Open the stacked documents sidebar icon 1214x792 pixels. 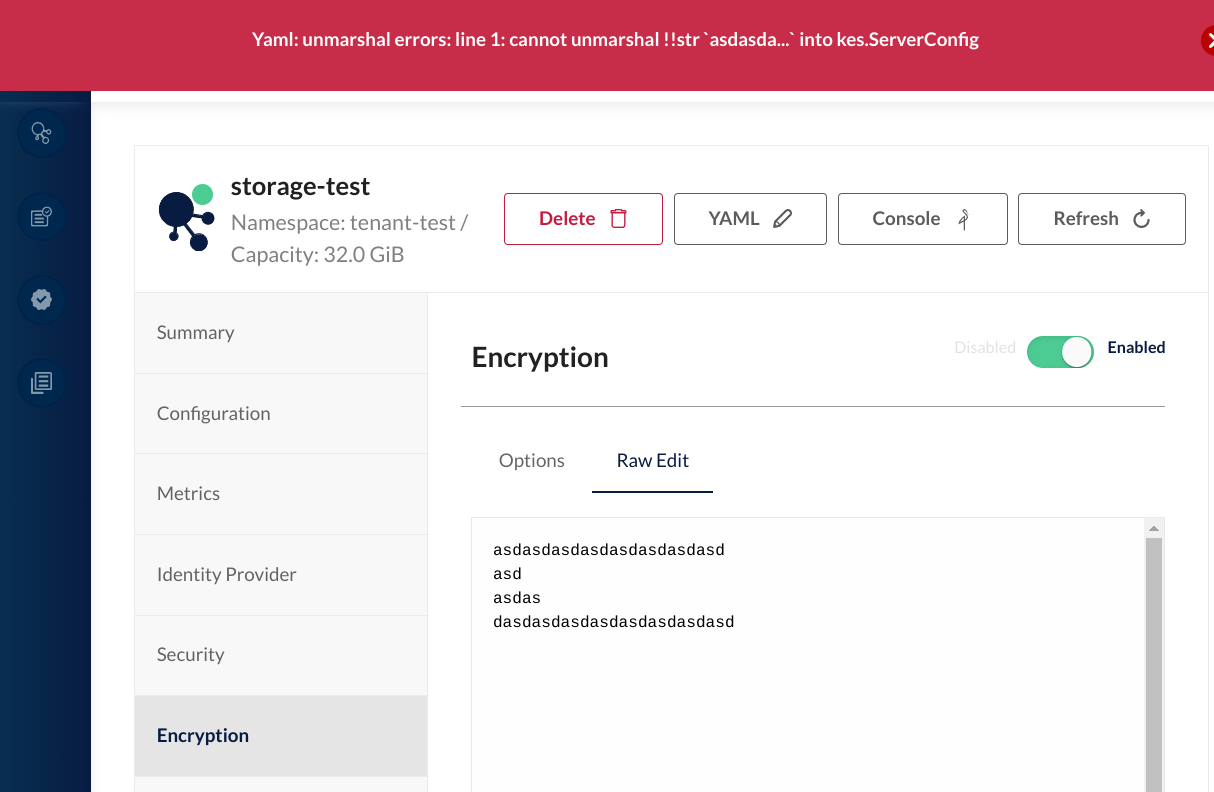coord(41,382)
